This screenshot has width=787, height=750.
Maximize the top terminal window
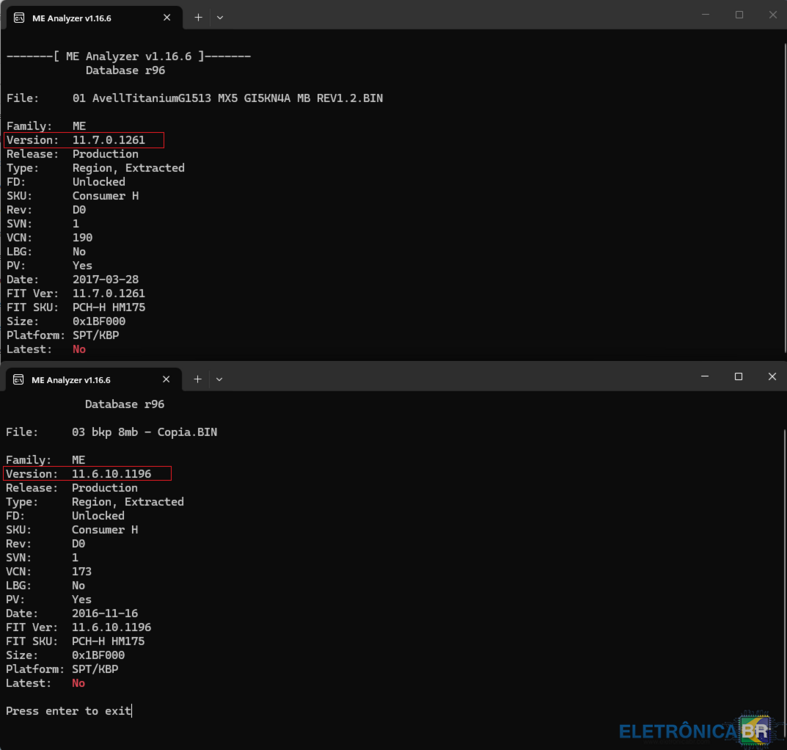(x=739, y=15)
